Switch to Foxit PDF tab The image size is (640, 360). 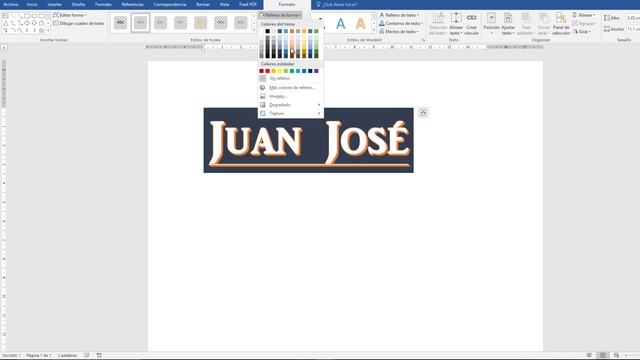248,4
